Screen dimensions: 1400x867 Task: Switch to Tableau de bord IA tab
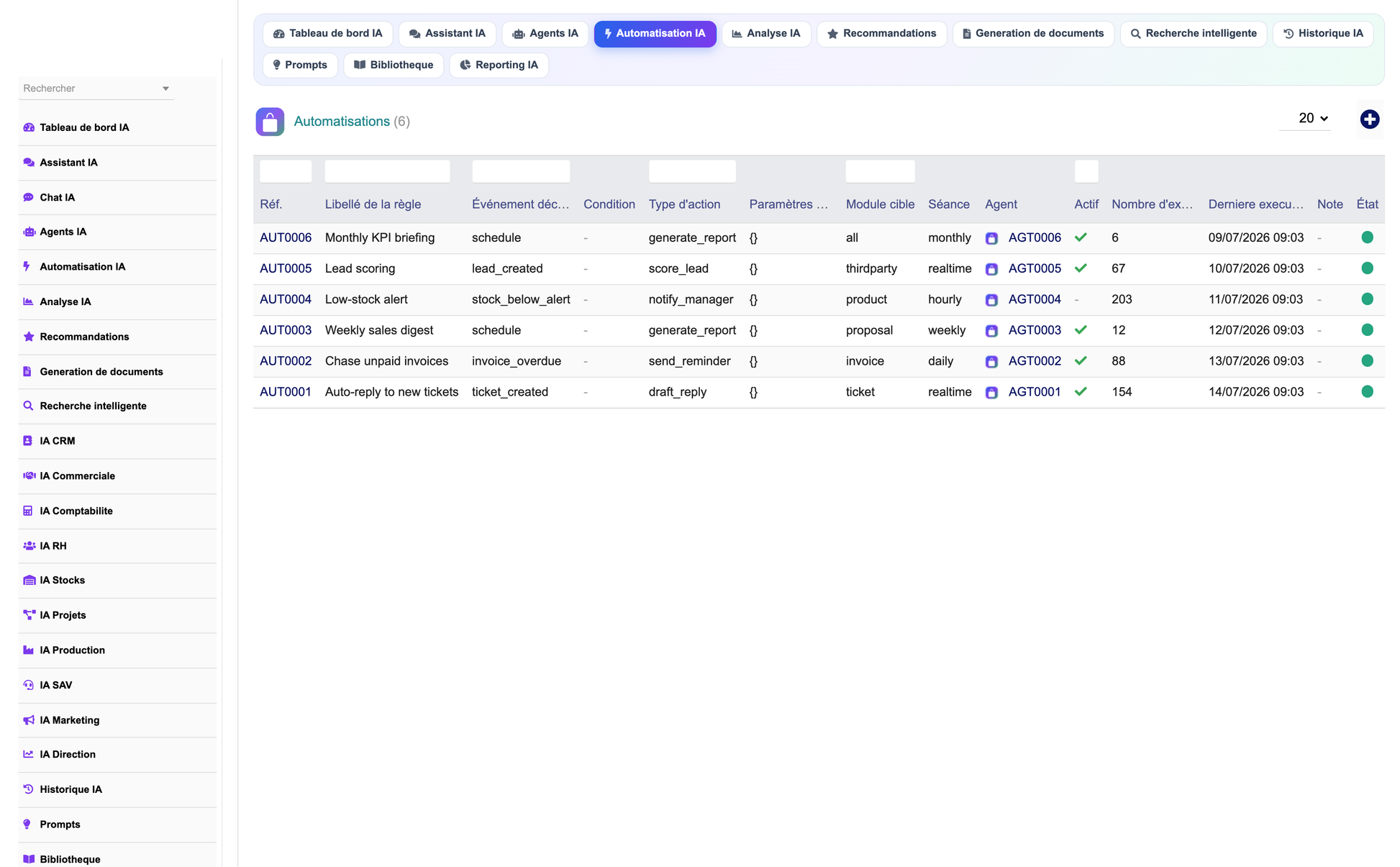[328, 34]
